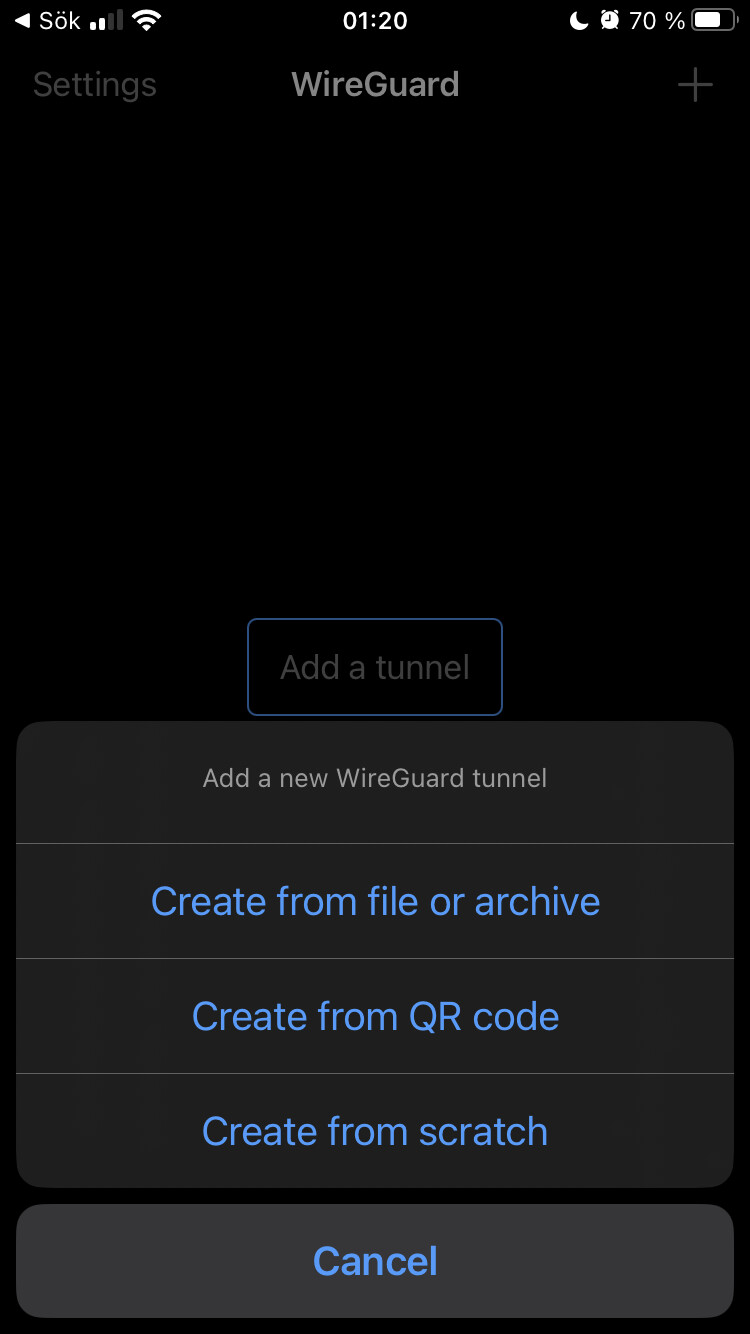
Task: Tap the Do Not Disturb moon icon
Action: (579, 21)
